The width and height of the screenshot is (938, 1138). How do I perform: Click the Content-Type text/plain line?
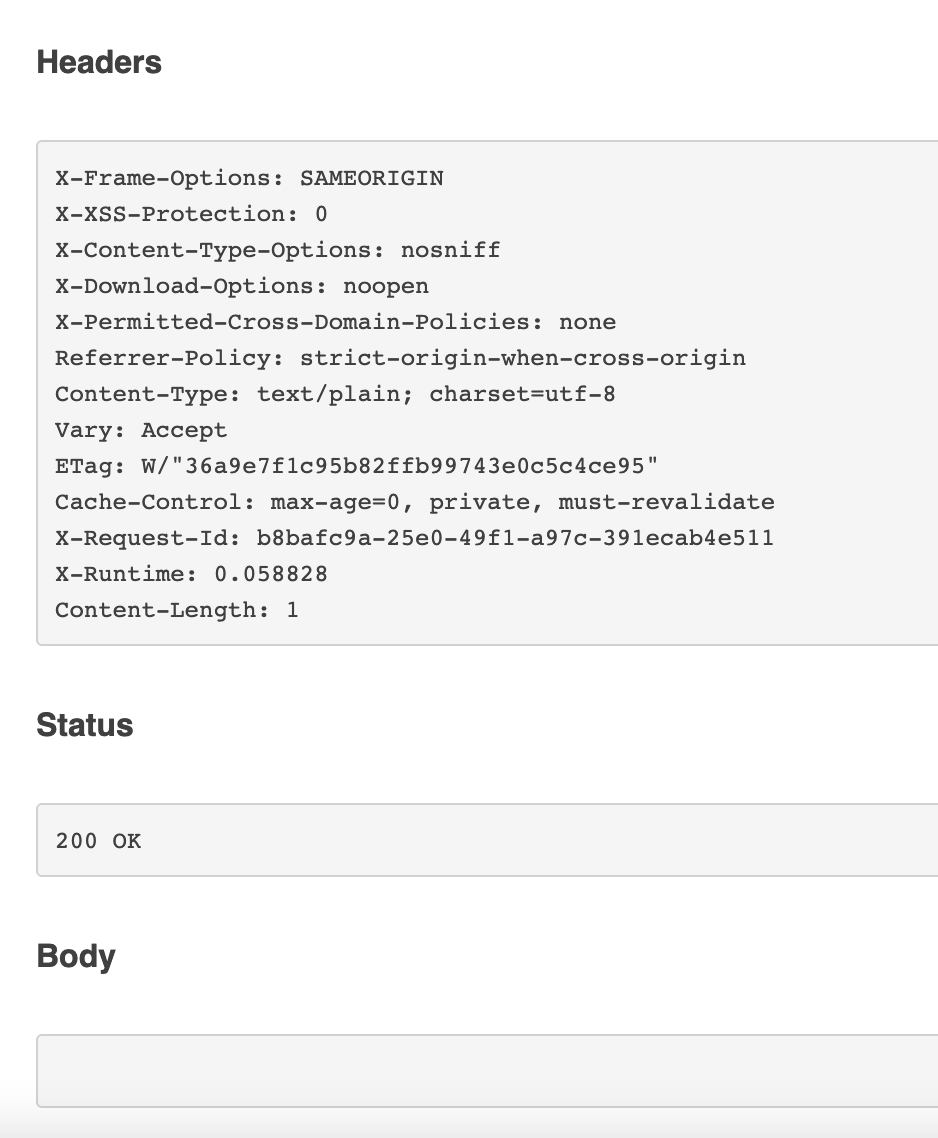tap(335, 394)
